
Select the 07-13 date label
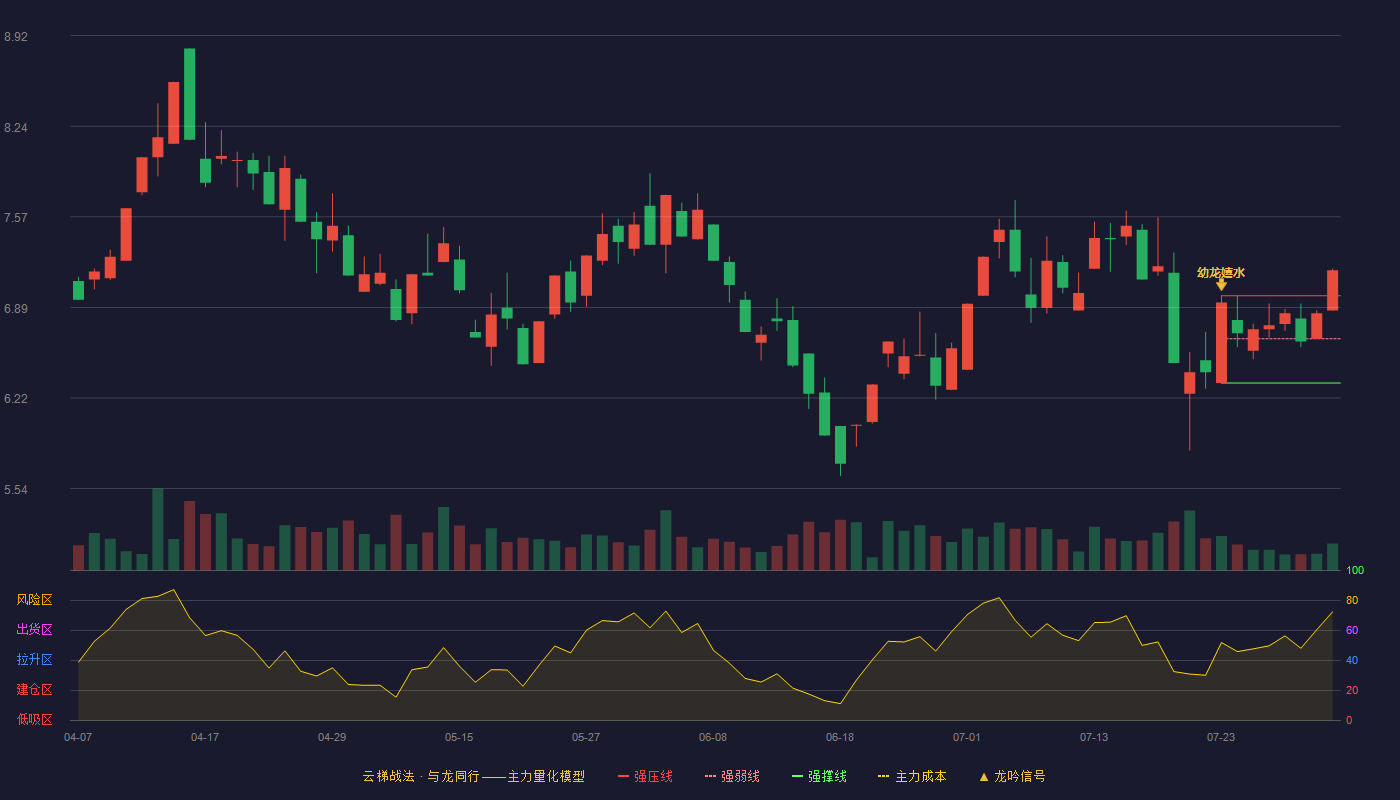[1094, 737]
